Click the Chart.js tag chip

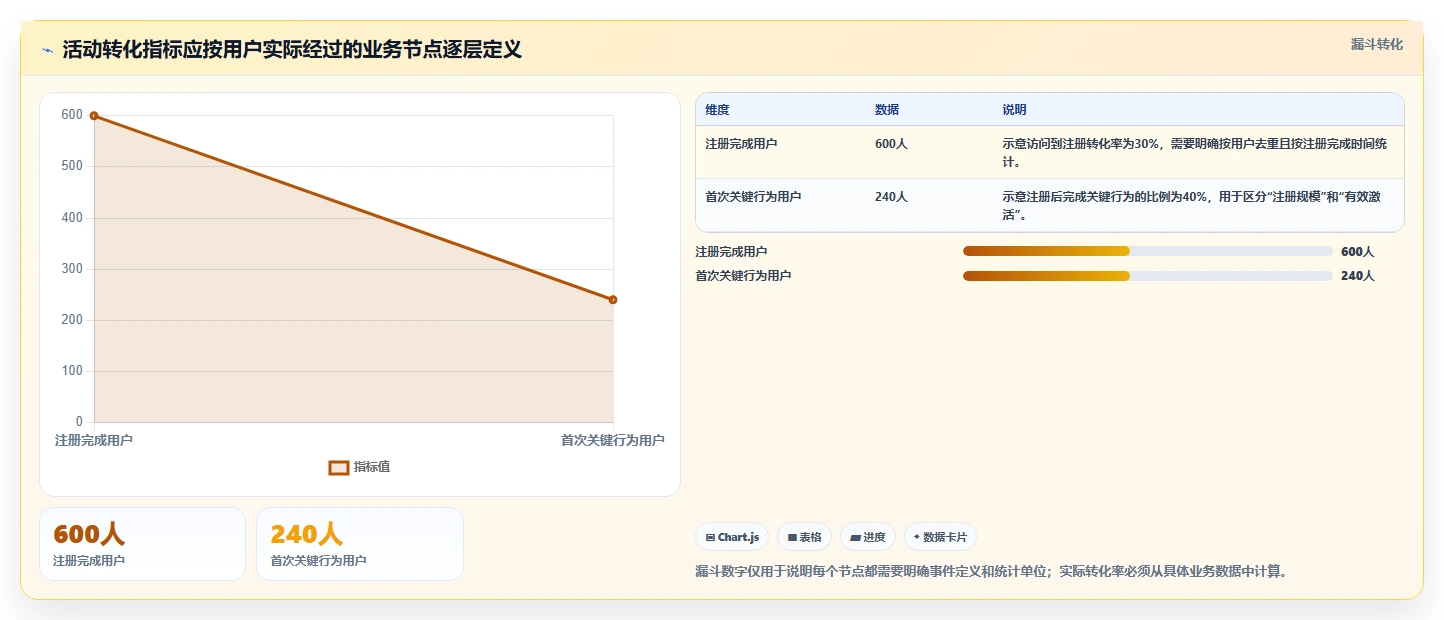(x=732, y=537)
